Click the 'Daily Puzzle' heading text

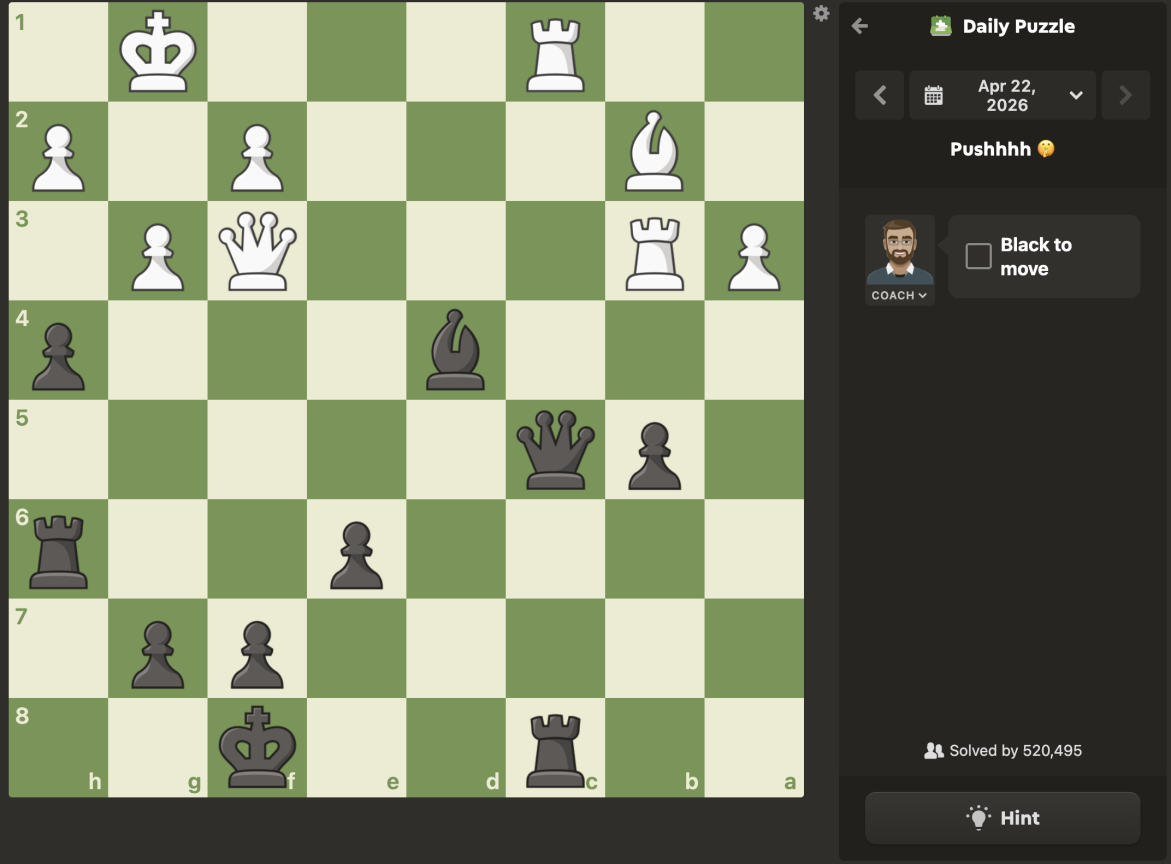click(x=1019, y=26)
